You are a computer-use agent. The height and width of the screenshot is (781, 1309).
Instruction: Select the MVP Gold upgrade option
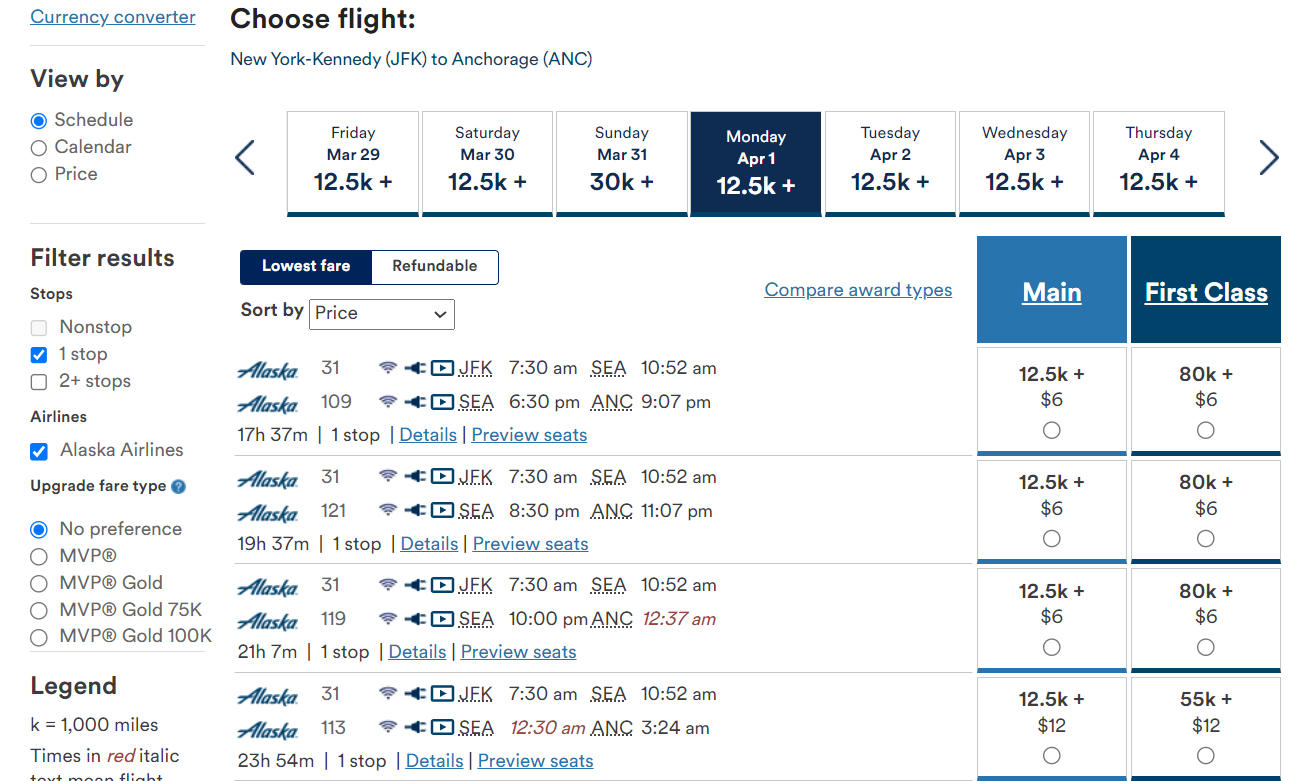pos(37,583)
